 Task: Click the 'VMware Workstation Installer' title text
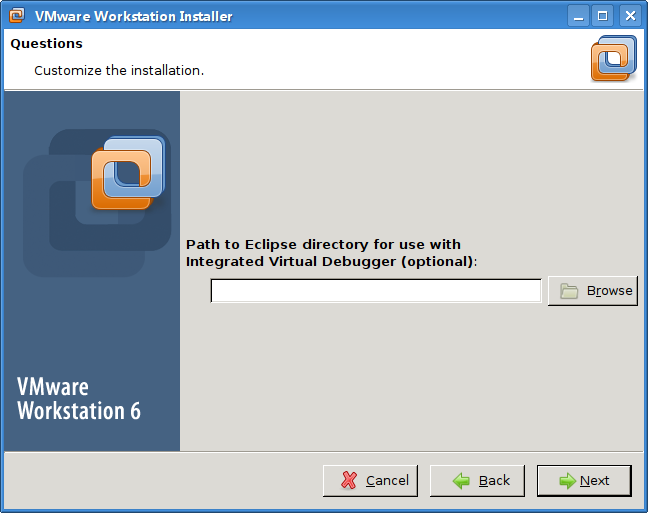point(133,16)
